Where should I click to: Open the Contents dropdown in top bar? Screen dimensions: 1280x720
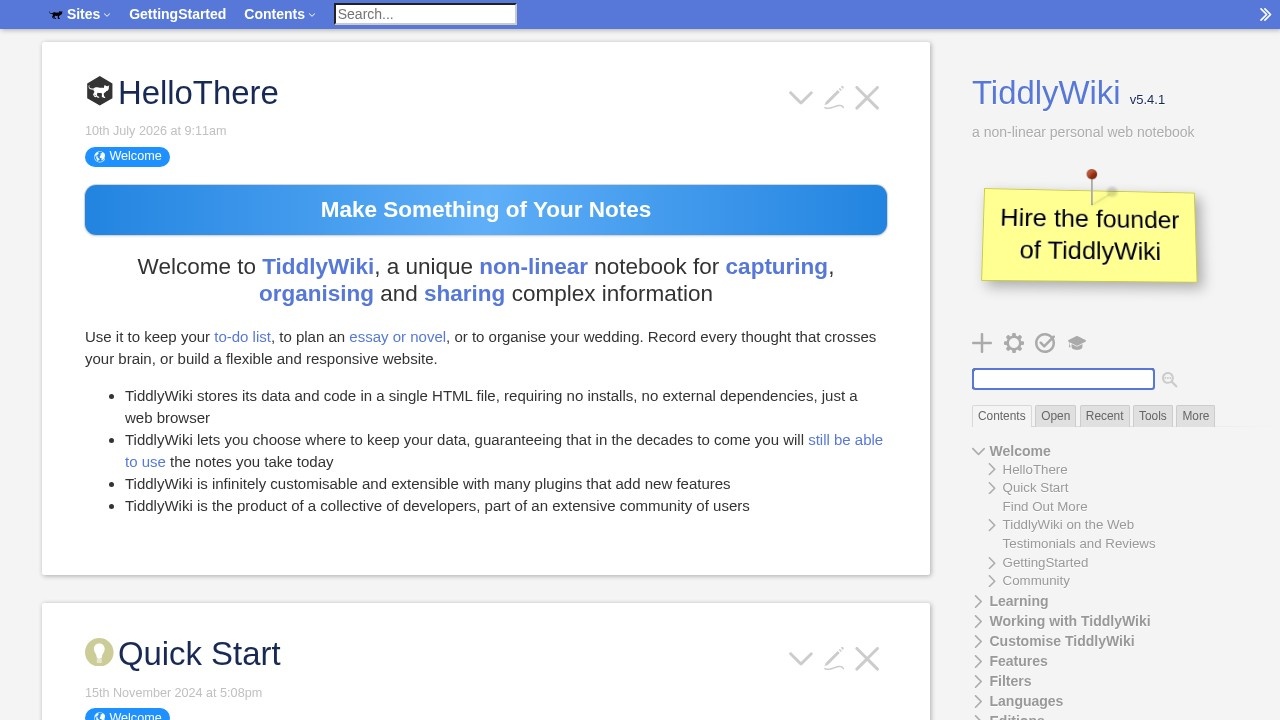[x=280, y=14]
